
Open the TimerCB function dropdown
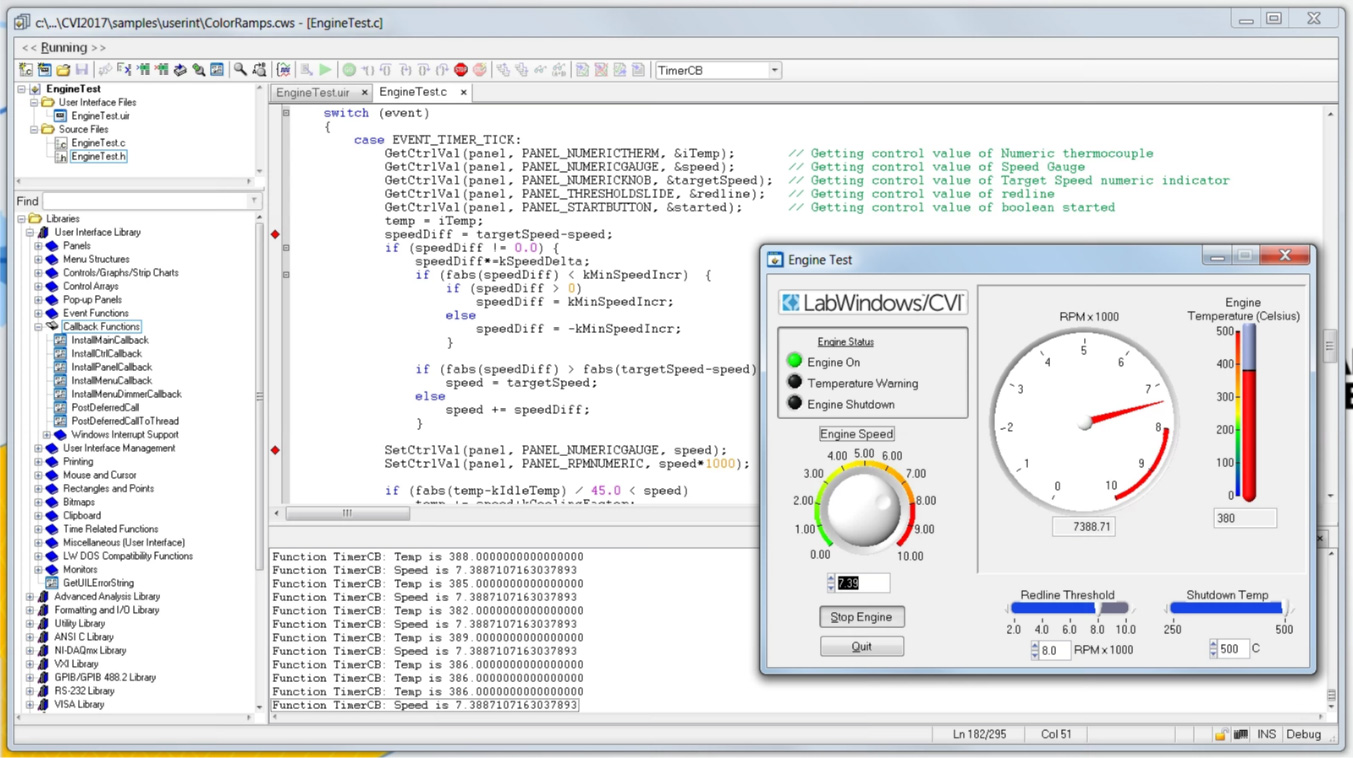coord(775,70)
